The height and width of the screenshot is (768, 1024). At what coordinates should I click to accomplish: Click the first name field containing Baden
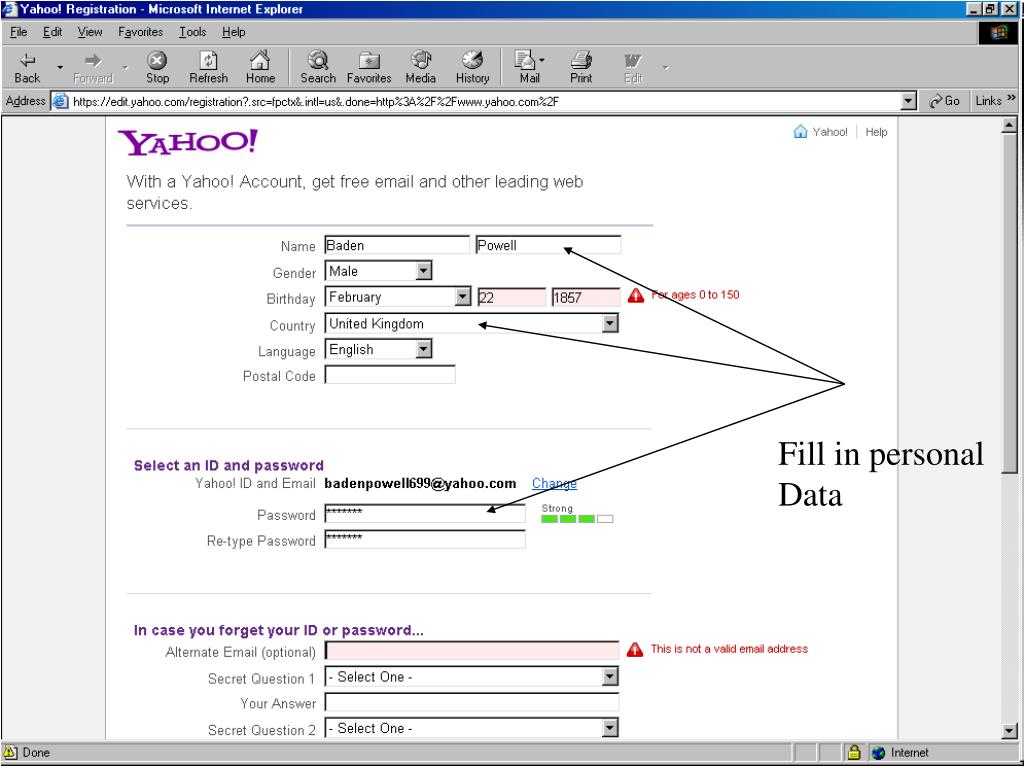click(397, 245)
